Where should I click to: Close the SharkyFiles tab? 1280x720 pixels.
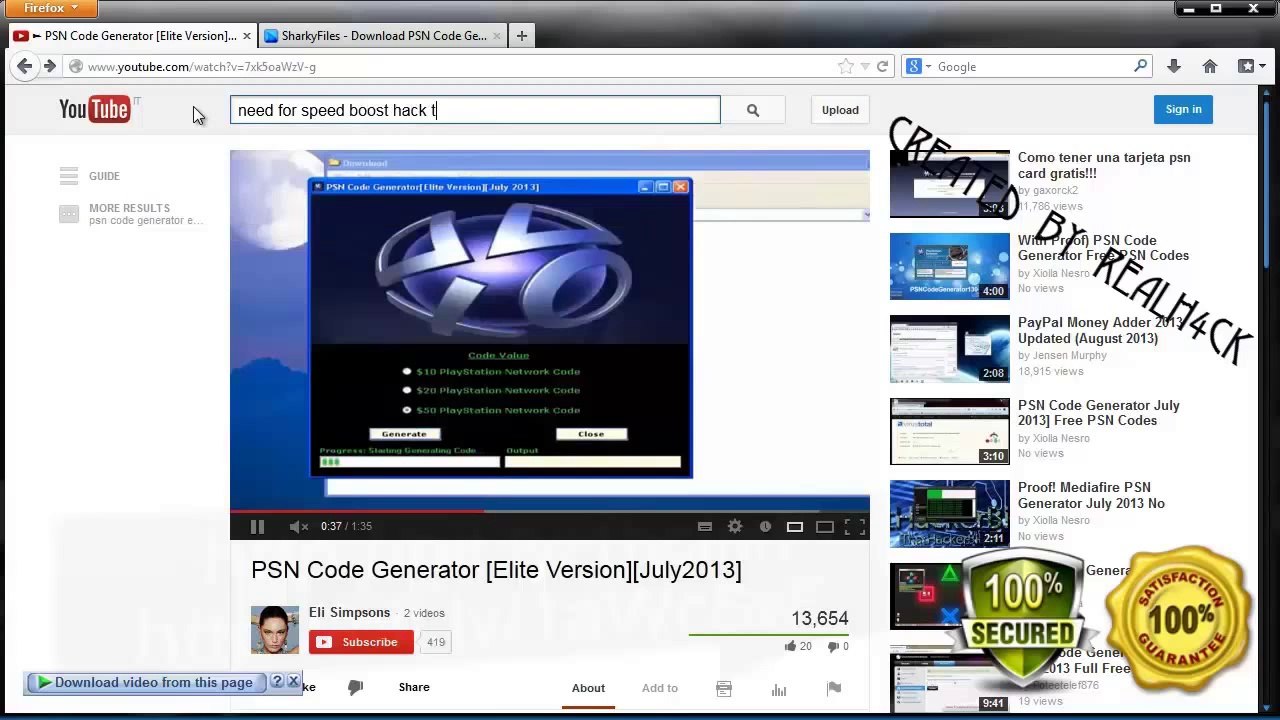(496, 36)
